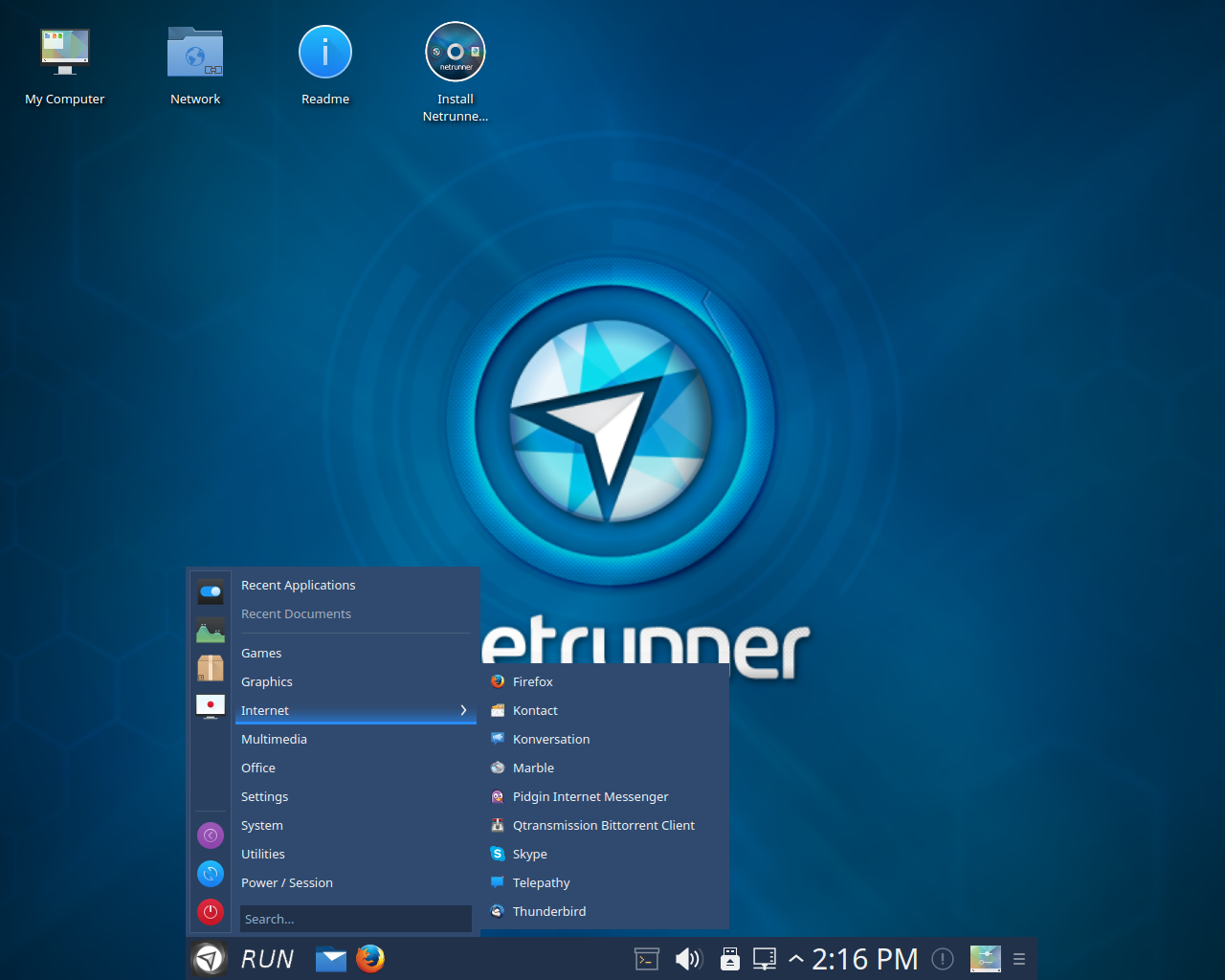Open the screen recorder monitor icon in sidebar
Screen dimensions: 1225x980
pos(211,706)
